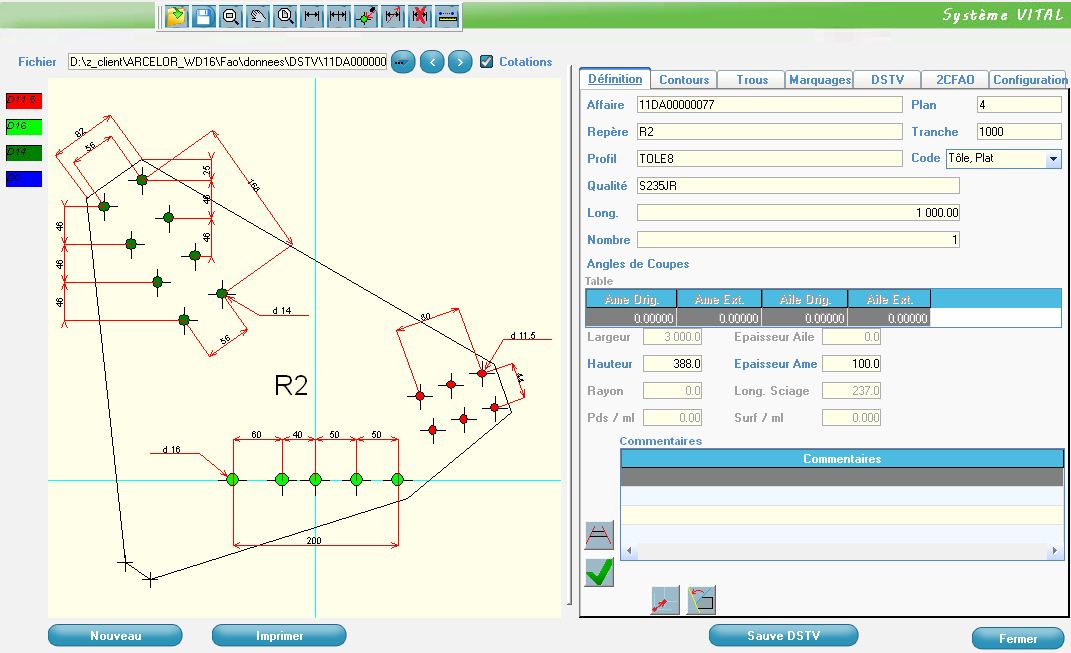The height and width of the screenshot is (653, 1071).
Task: Open the Trous tab
Action: 752,80
